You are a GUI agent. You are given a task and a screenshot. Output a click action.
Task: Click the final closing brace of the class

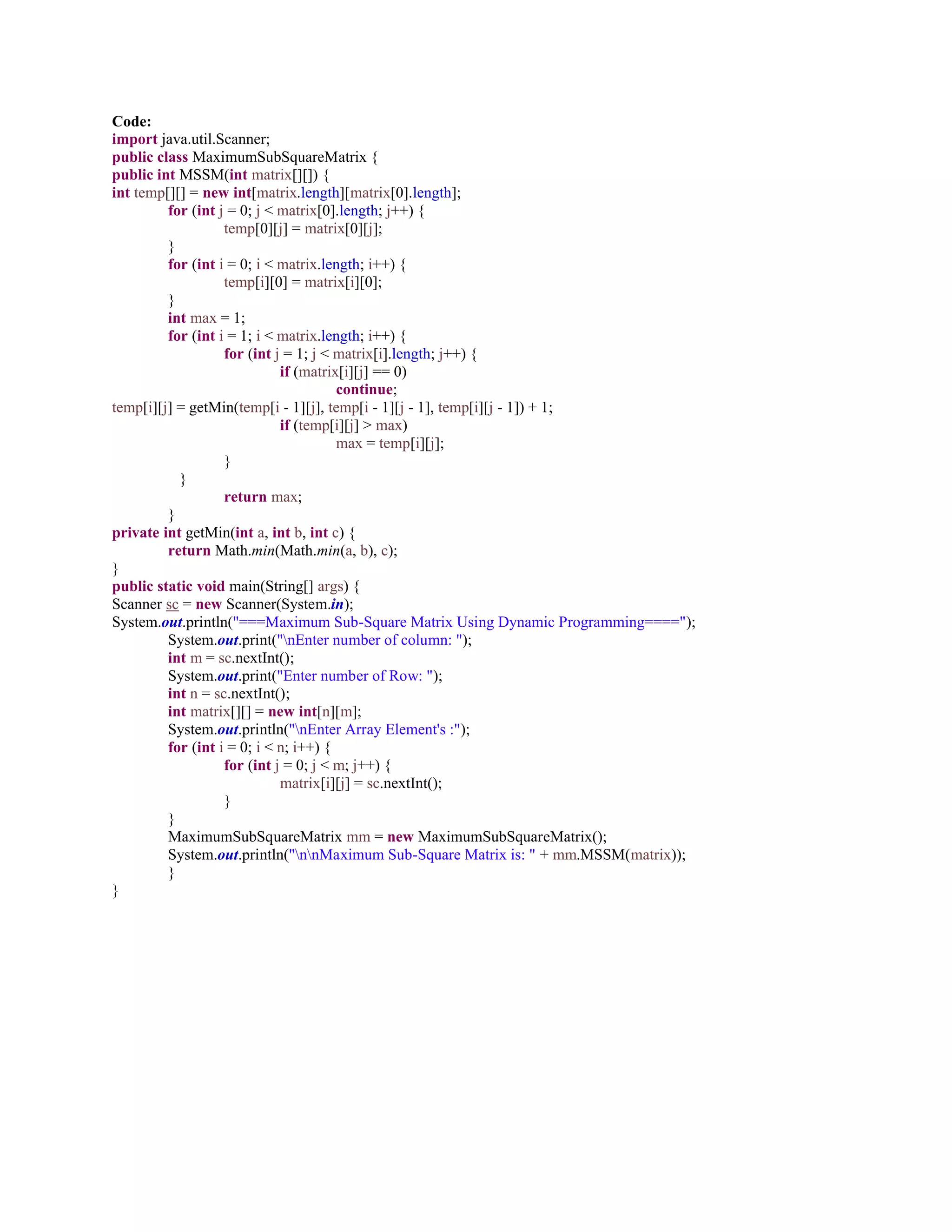[x=116, y=891]
